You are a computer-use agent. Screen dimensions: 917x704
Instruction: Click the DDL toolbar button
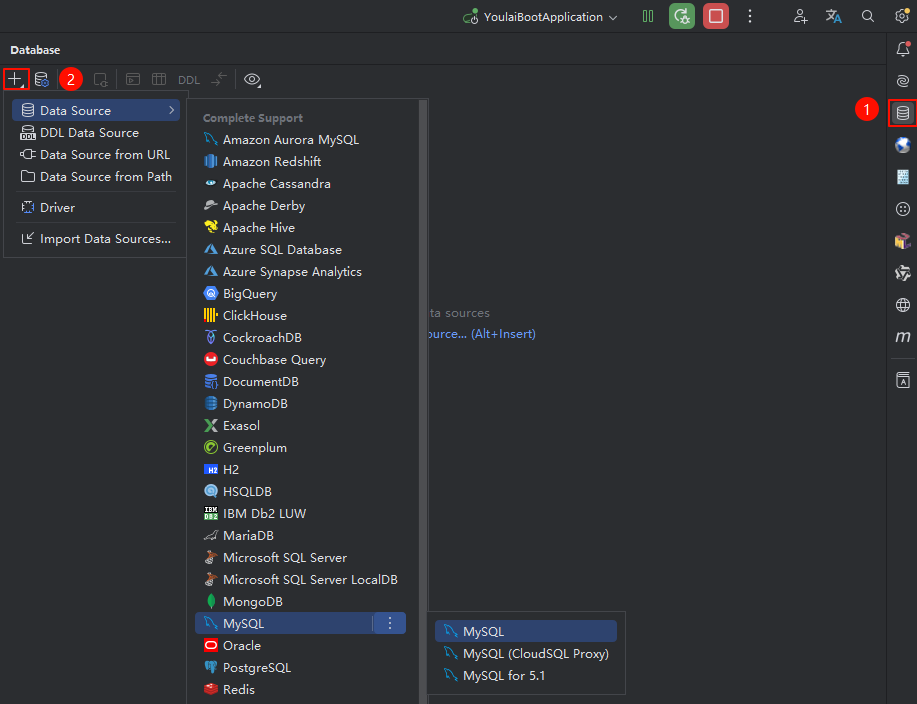click(189, 80)
